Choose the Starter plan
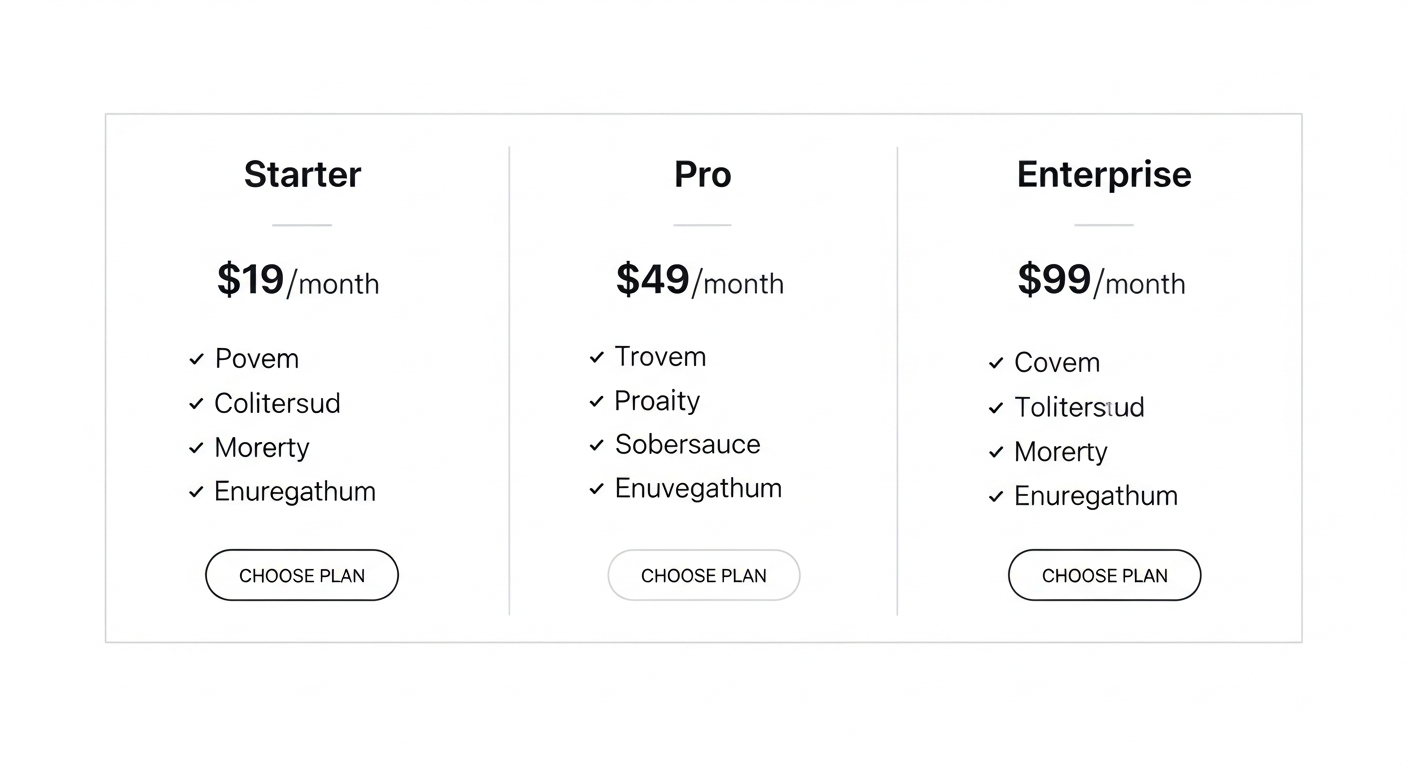Image resolution: width=1408 pixels, height=768 pixels. (302, 575)
